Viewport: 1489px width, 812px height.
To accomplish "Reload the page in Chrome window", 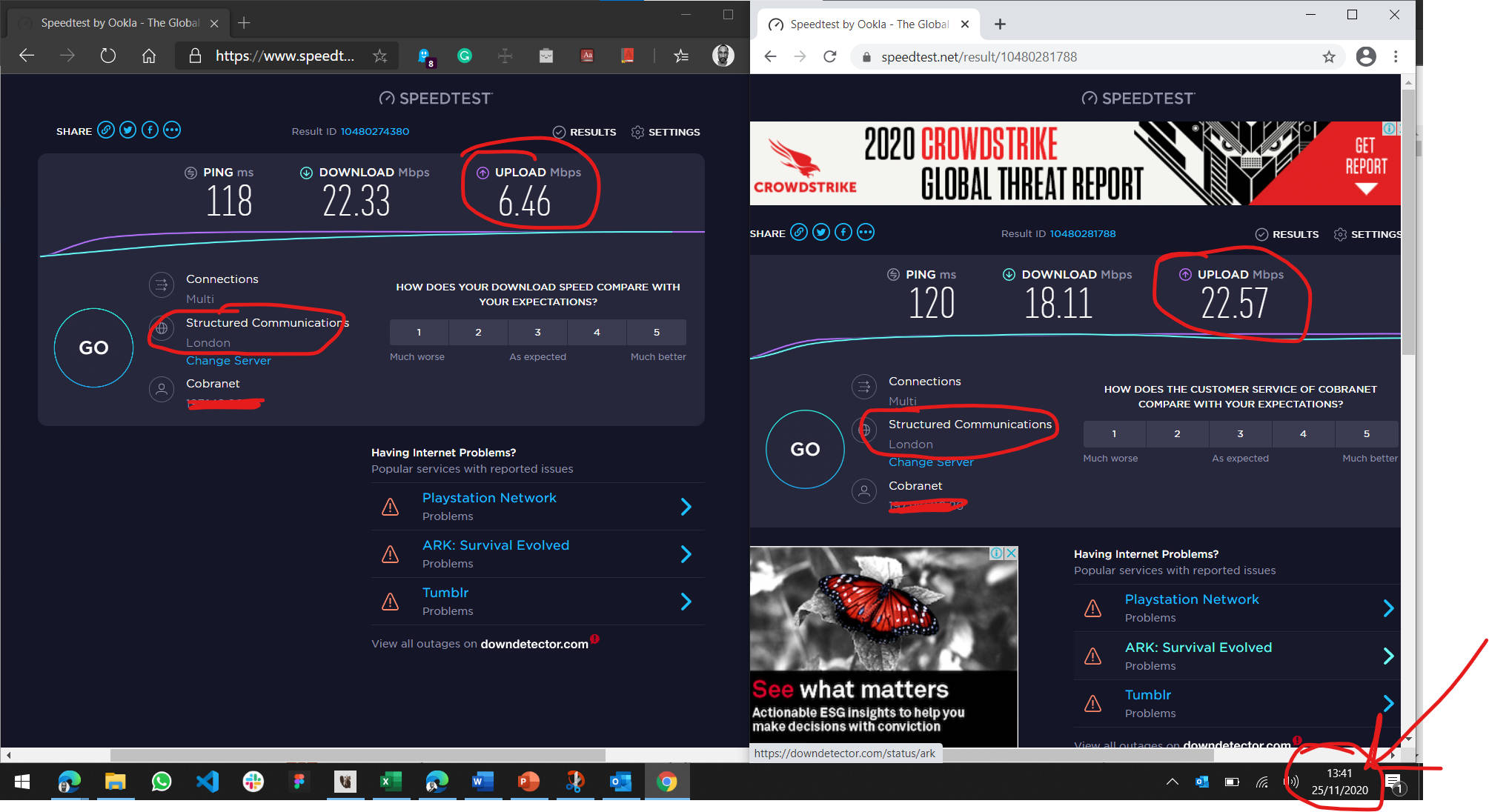I will [x=830, y=57].
